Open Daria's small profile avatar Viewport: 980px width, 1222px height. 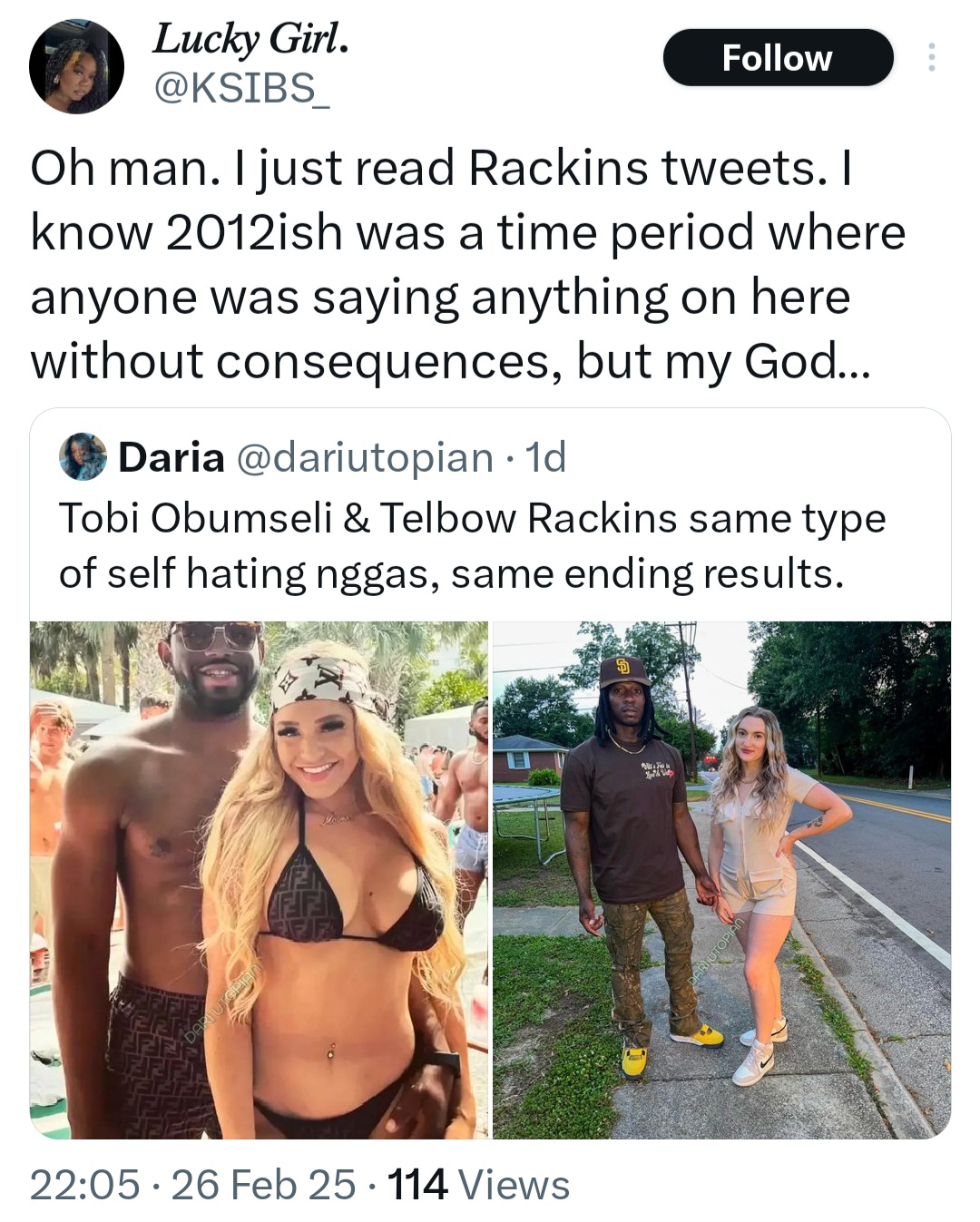83,456
